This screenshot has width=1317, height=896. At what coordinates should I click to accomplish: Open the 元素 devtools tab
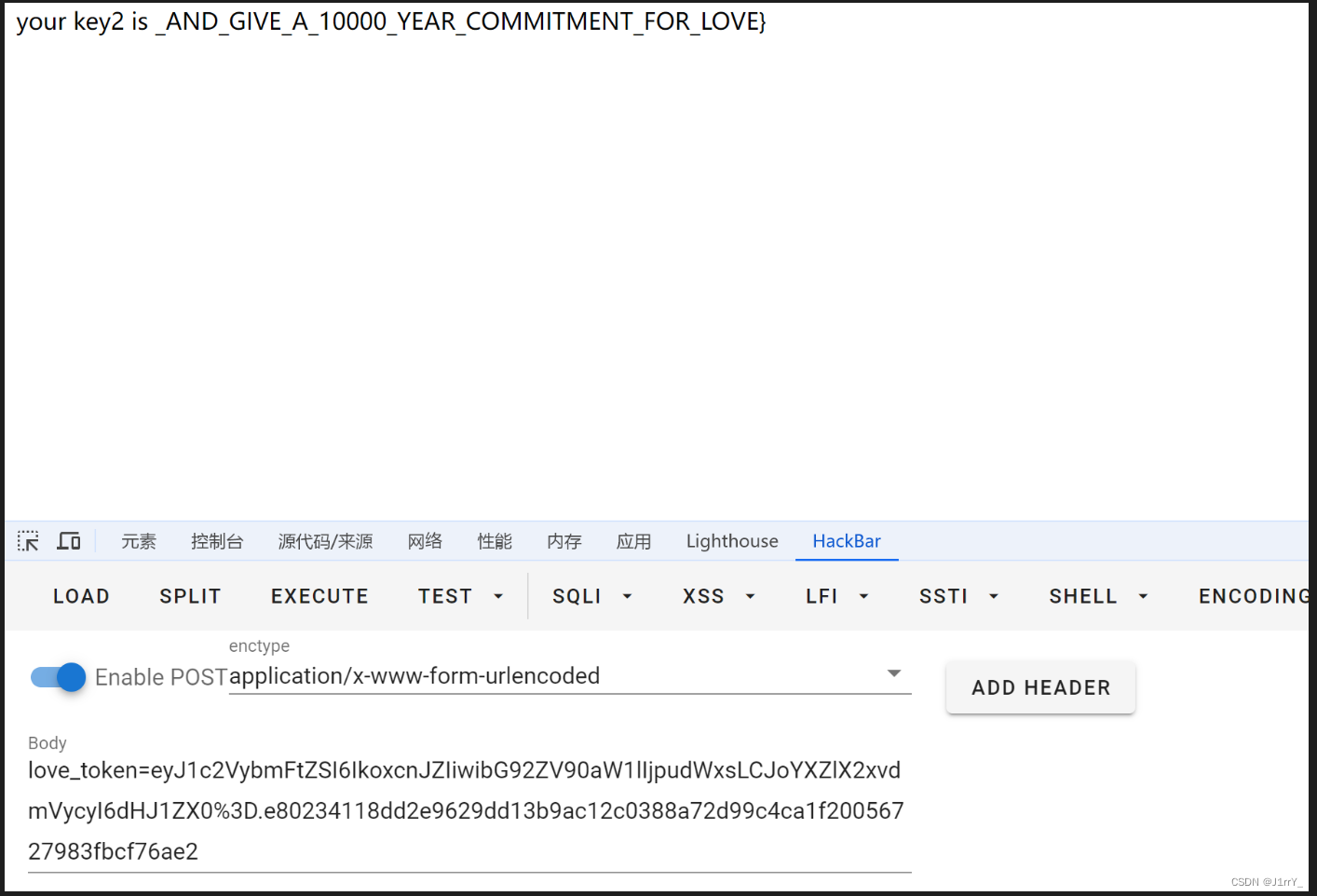tap(139, 541)
